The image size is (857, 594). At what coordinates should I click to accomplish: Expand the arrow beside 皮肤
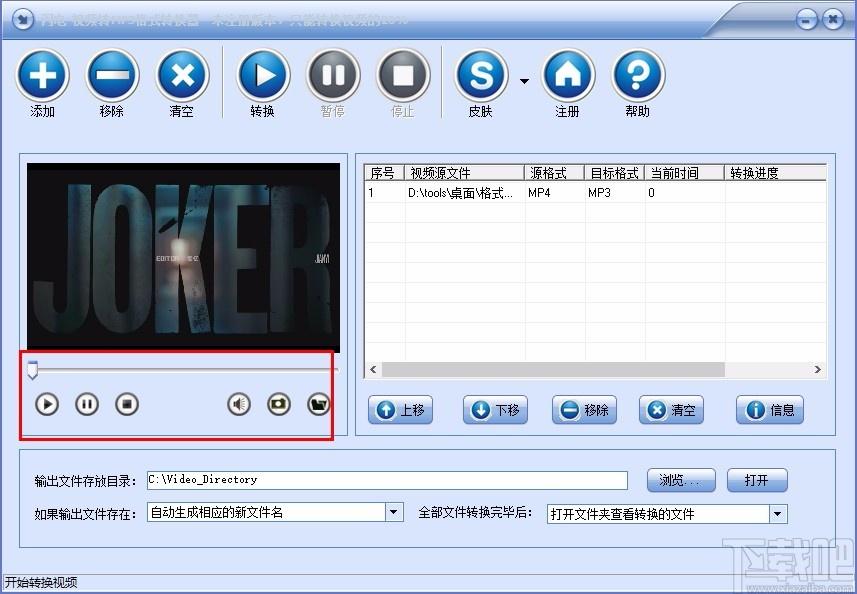tap(524, 81)
